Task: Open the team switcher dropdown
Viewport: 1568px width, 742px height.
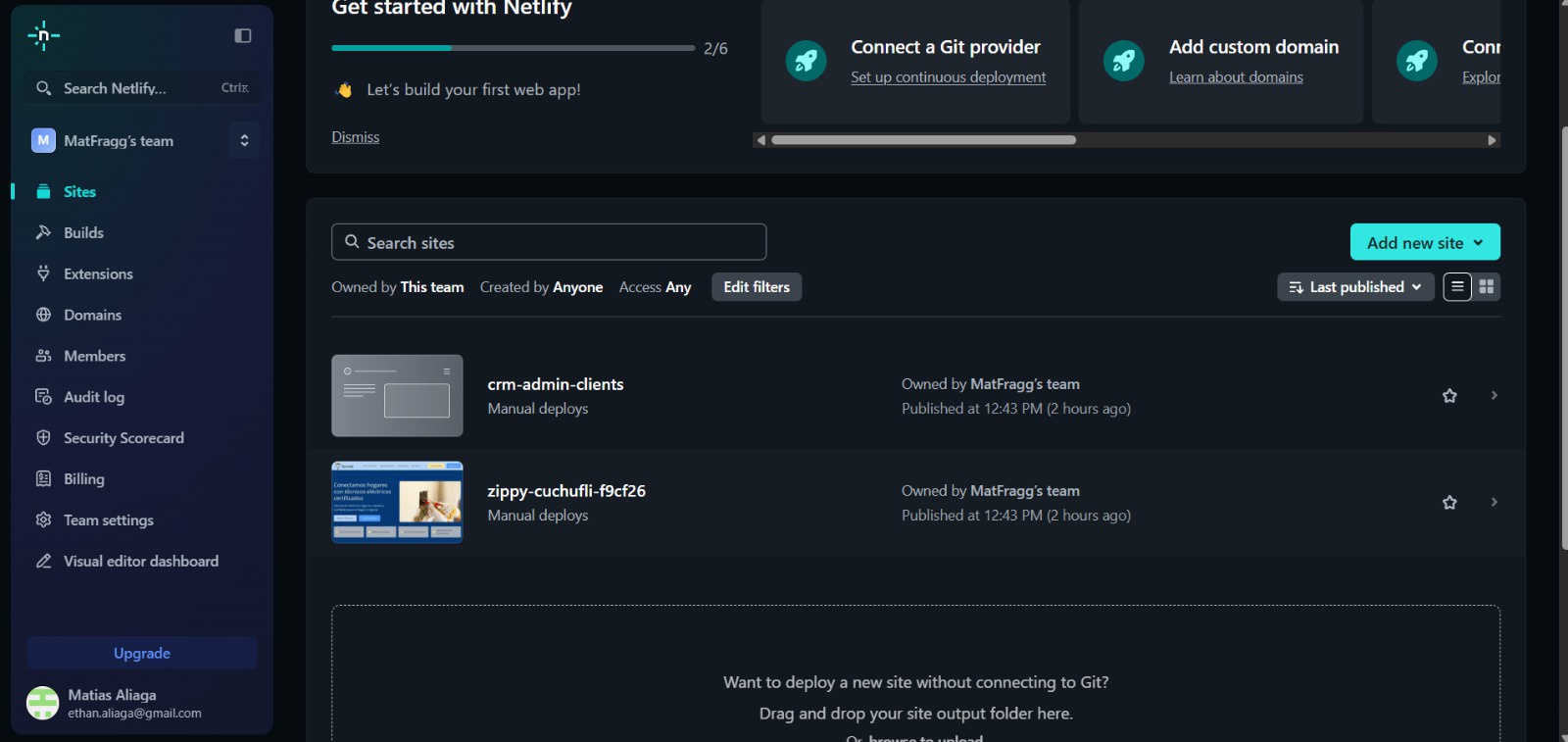Action: (x=244, y=140)
